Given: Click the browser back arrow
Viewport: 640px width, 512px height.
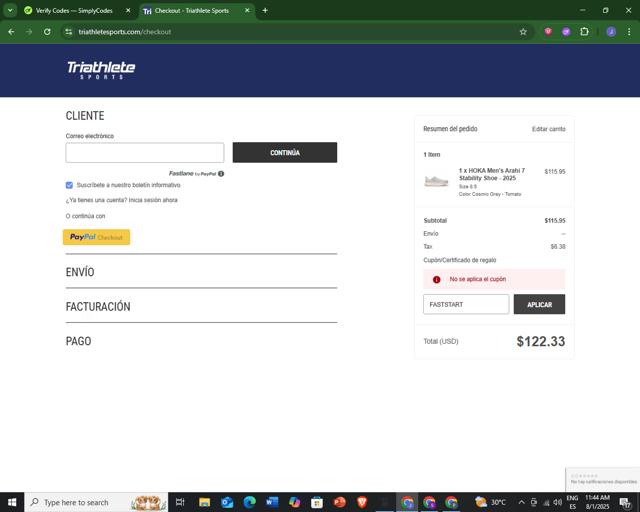Looking at the screenshot, I should [11, 32].
